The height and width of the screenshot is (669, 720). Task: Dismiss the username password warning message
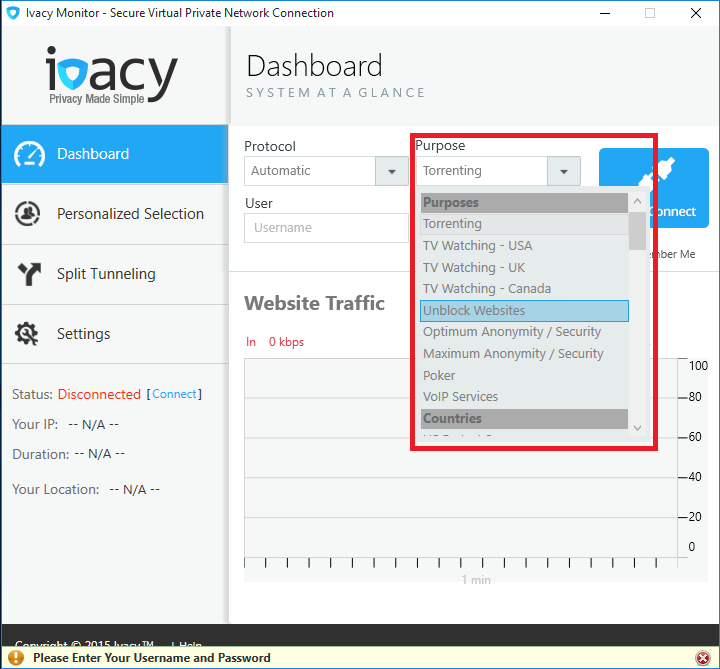pos(703,658)
